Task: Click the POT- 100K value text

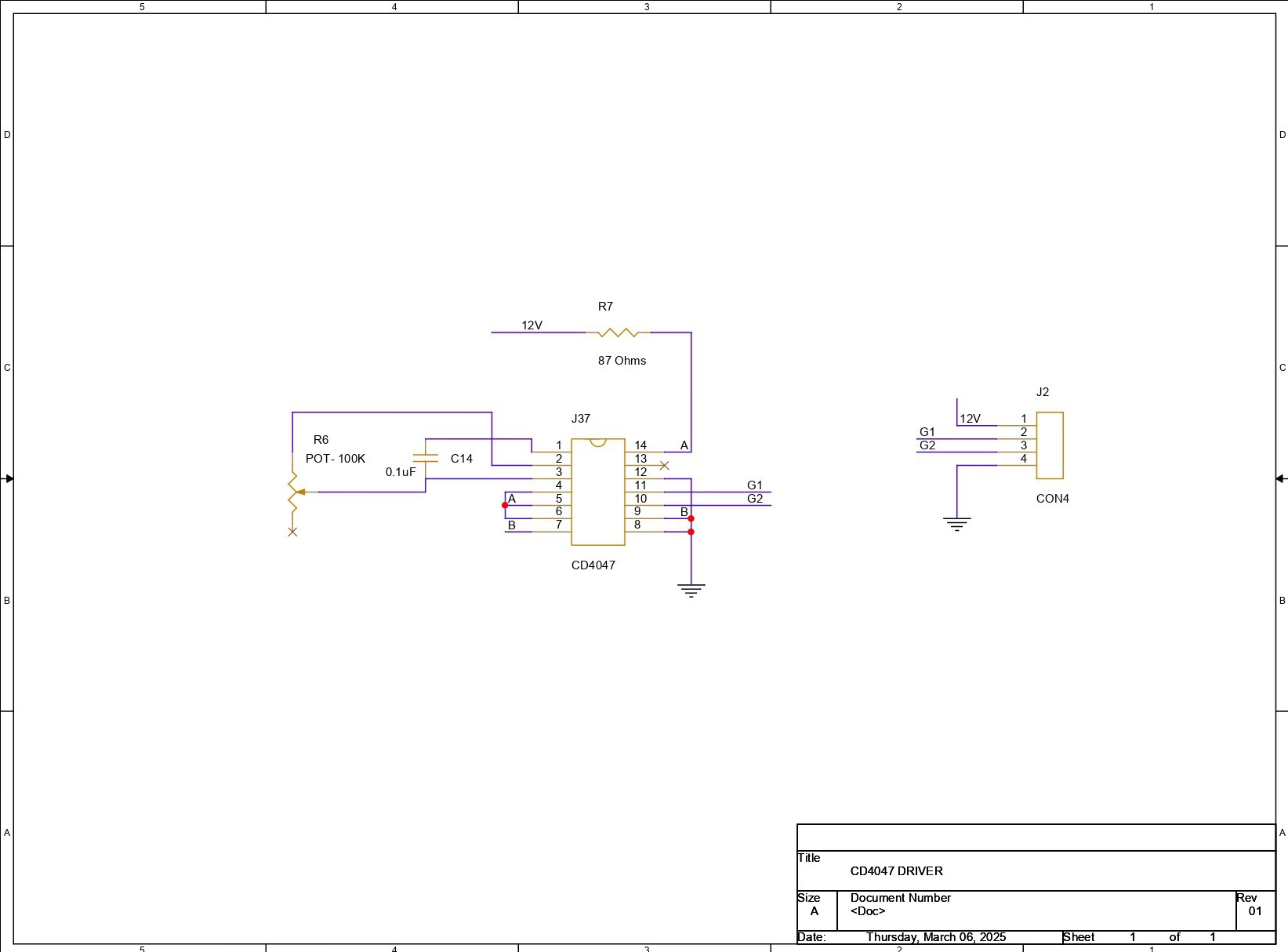Action: 335,459
